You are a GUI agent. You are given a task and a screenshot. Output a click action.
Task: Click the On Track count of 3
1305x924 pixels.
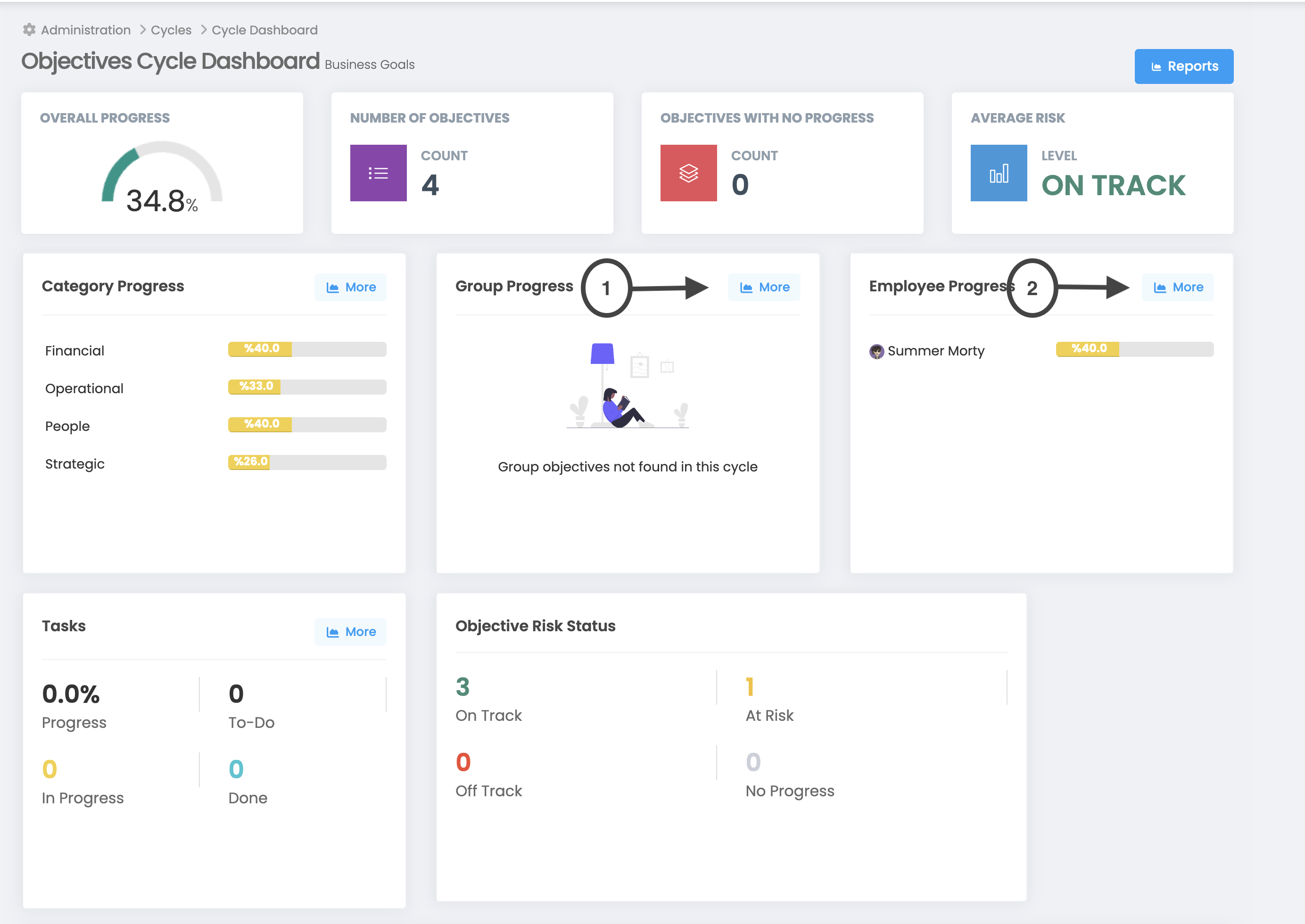tap(463, 687)
